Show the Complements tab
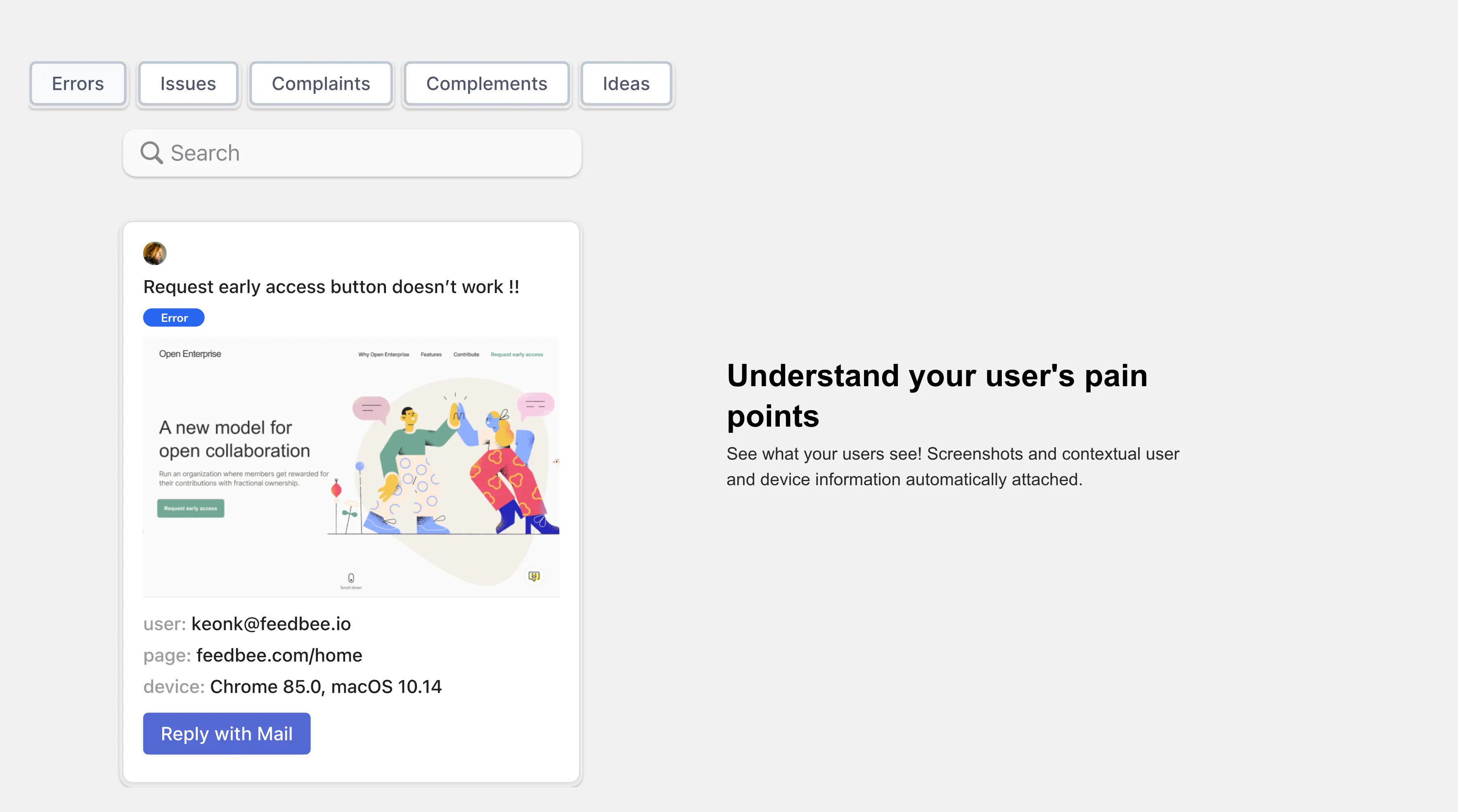The width and height of the screenshot is (1458, 812). 487,84
